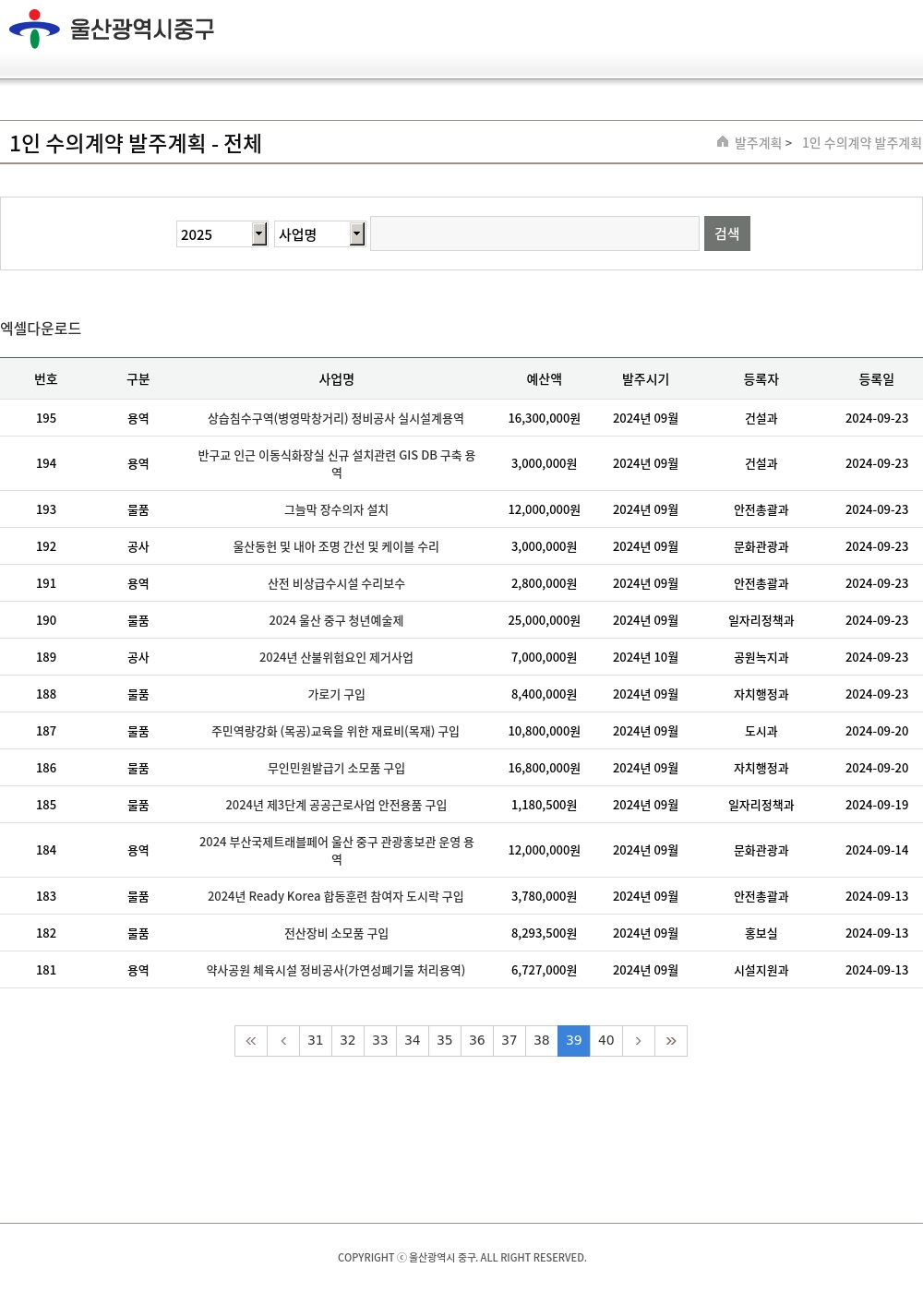Click 울산동헌 및 내아 조명 간선 수리 title
Screen dimensions: 923x1316
pos(336,547)
